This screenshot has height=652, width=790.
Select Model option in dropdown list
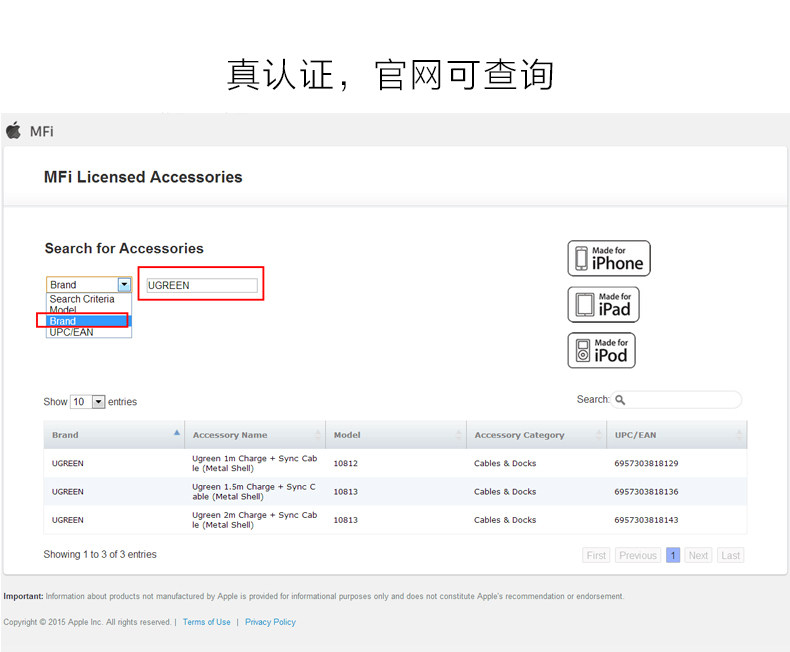[63, 310]
